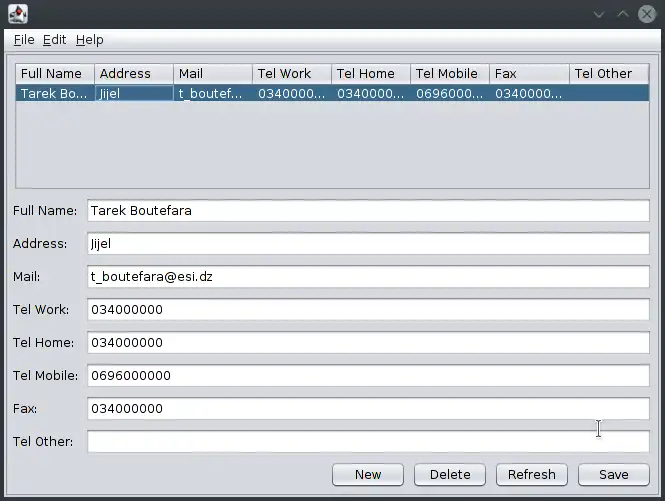The image size is (665, 501).
Task: Click the Address column header
Action: [x=134, y=74]
